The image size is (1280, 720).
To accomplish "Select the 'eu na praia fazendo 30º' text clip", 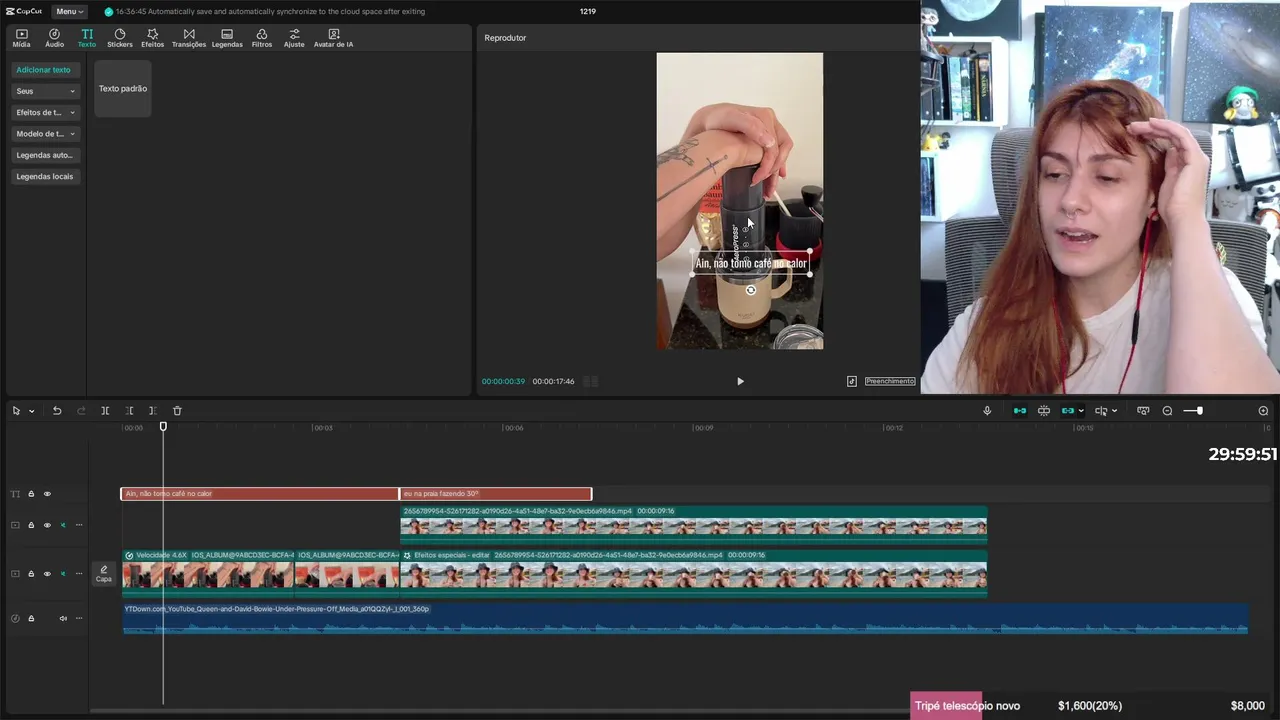I will 496,494.
